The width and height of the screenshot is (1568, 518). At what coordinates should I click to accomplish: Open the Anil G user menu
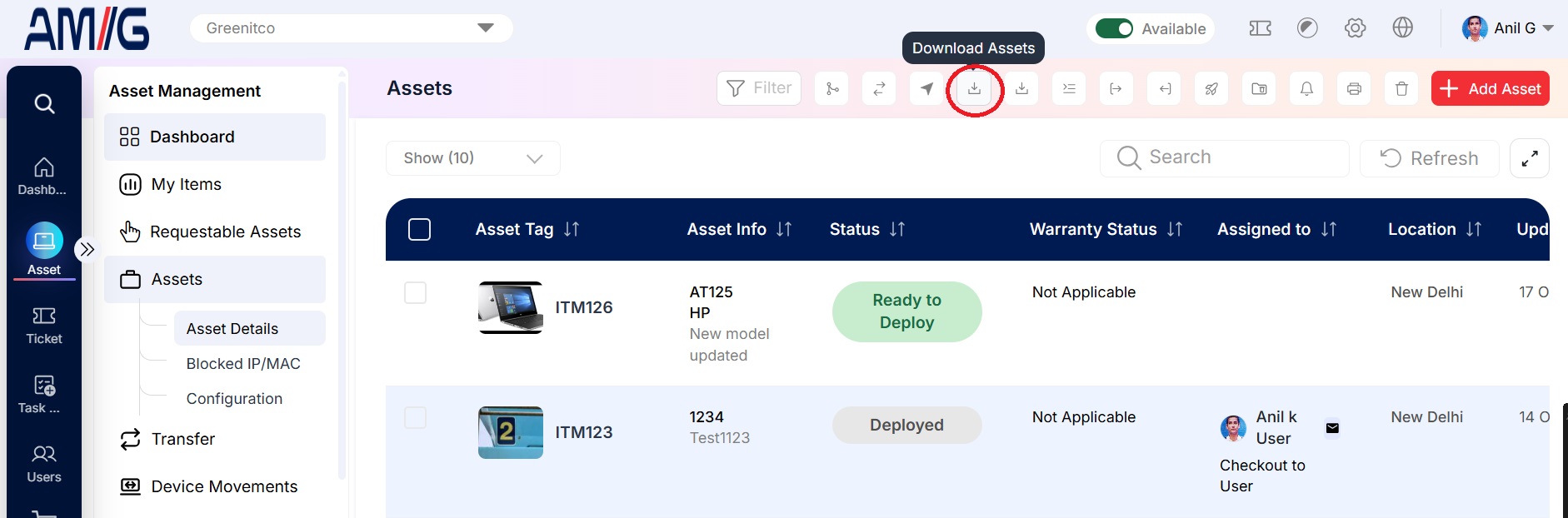tap(1508, 28)
